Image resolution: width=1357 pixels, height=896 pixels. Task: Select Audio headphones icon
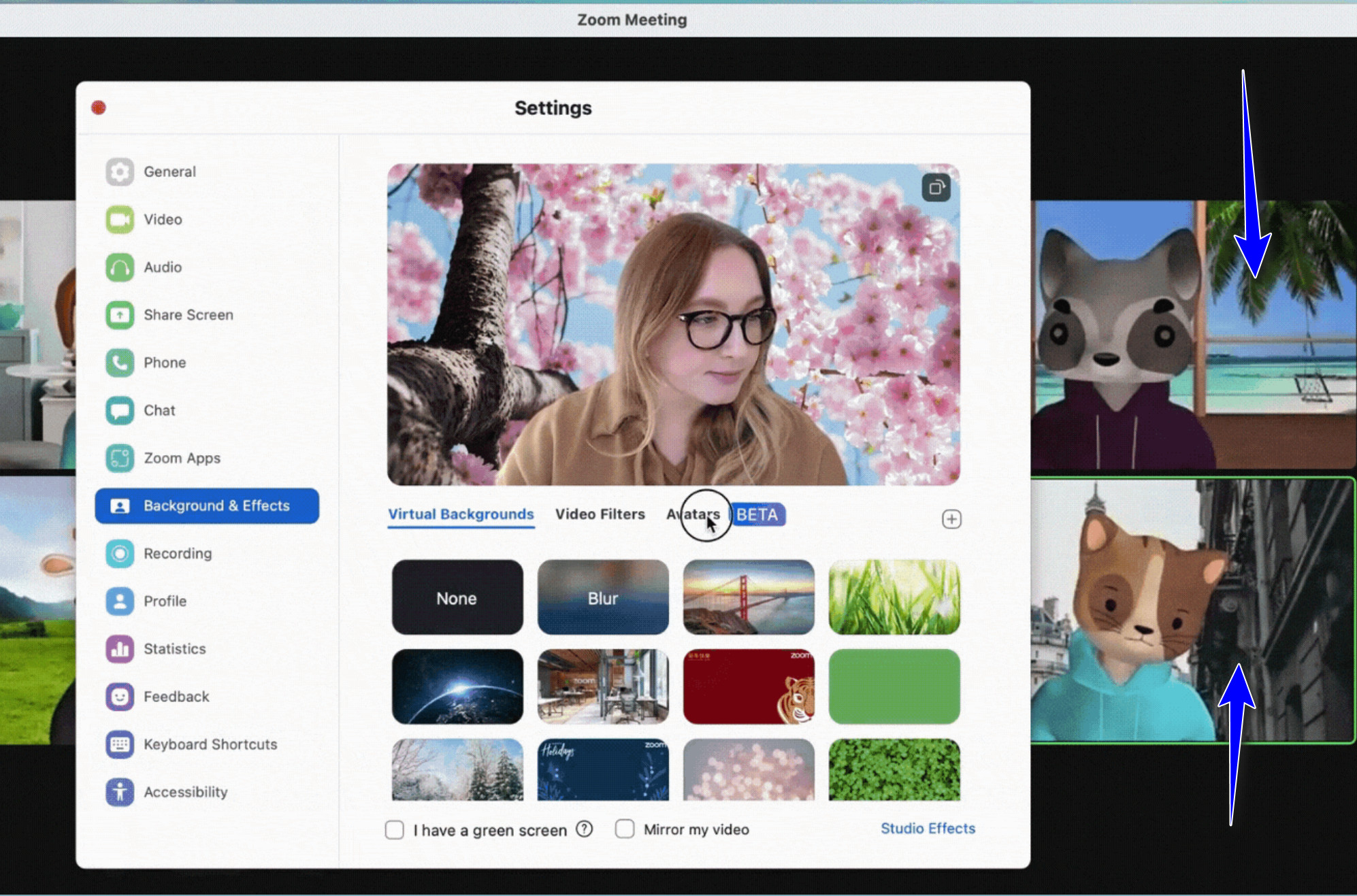click(x=120, y=267)
